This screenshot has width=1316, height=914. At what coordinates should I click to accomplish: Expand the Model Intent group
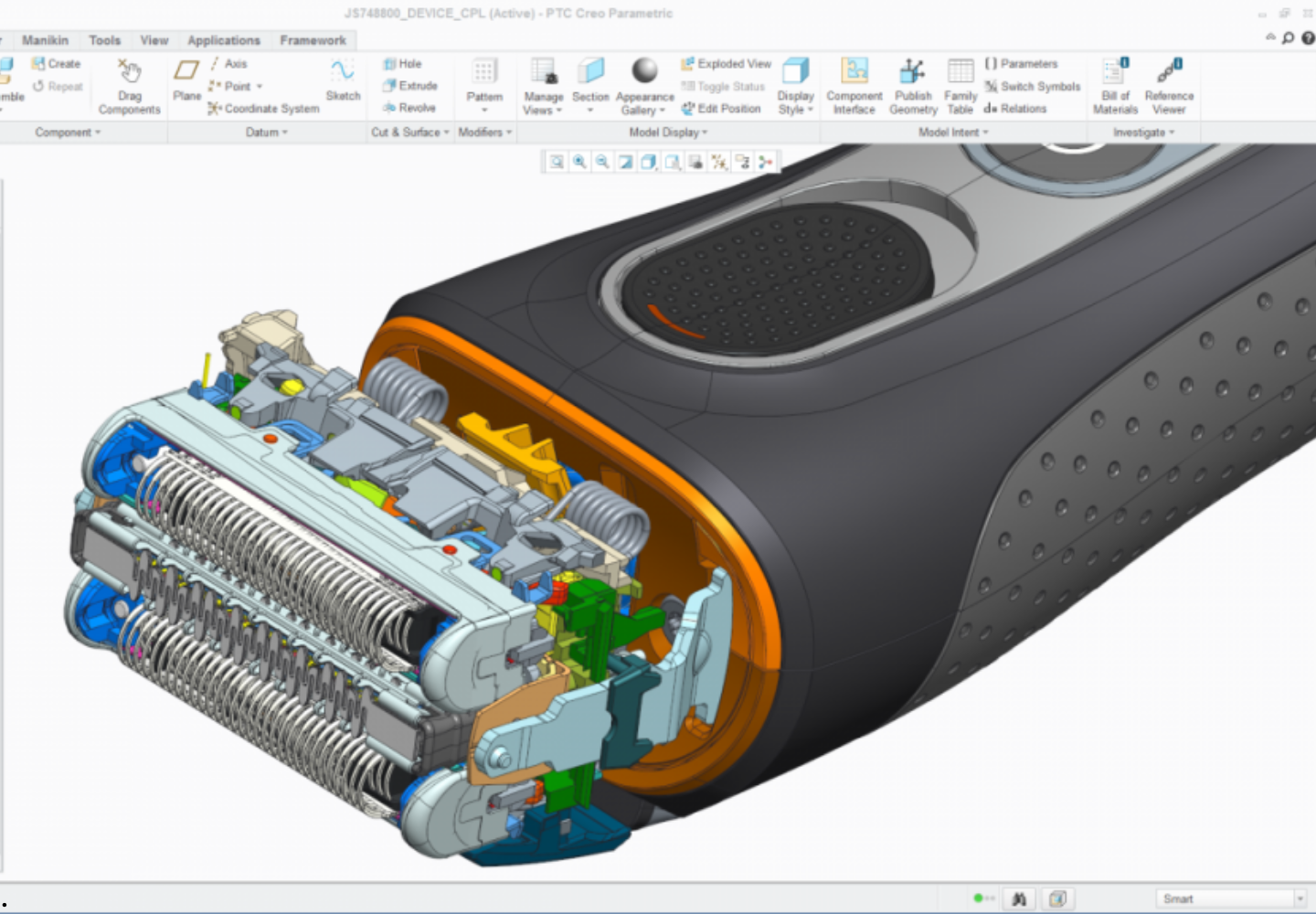click(953, 133)
